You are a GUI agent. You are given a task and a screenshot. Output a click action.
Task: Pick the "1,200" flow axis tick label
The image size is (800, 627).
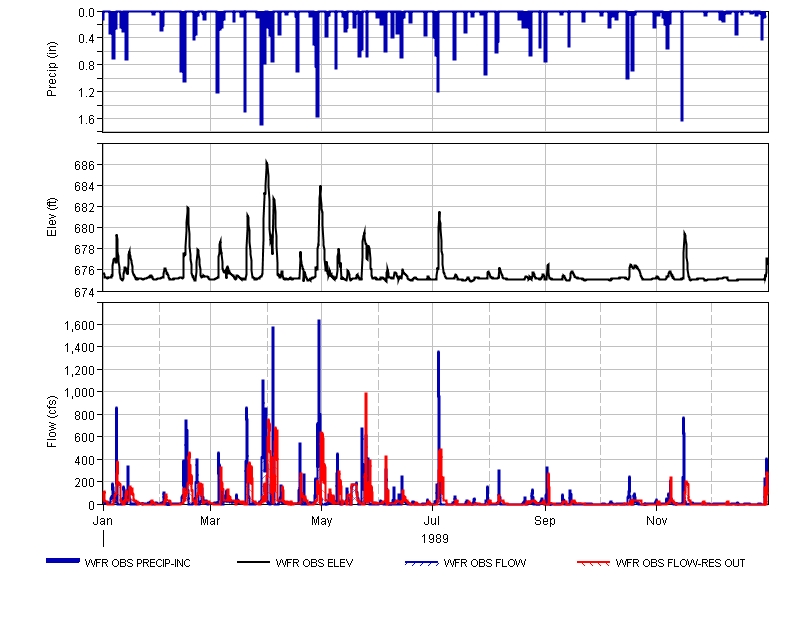[79, 370]
